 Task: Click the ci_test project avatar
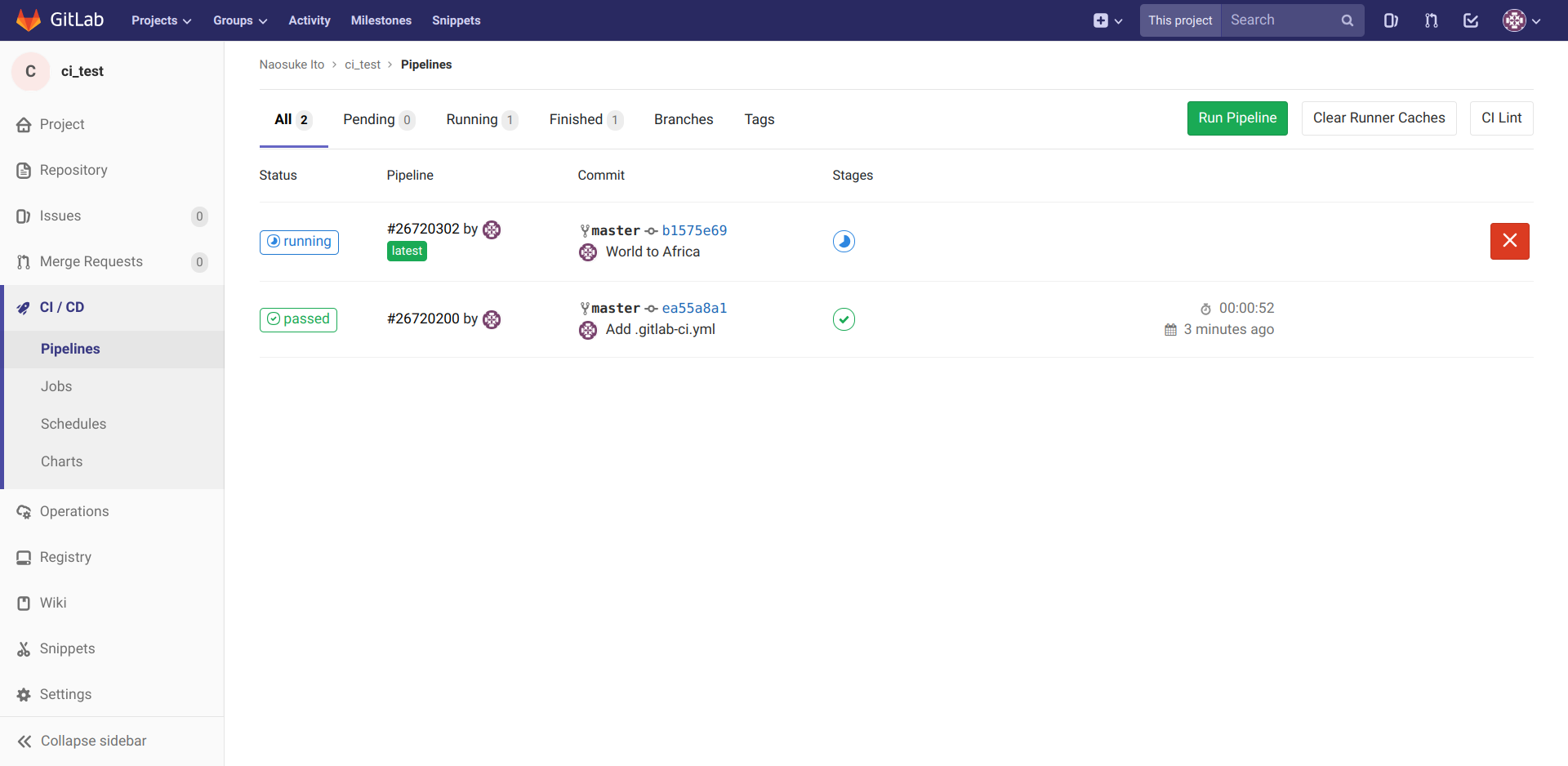click(x=31, y=71)
